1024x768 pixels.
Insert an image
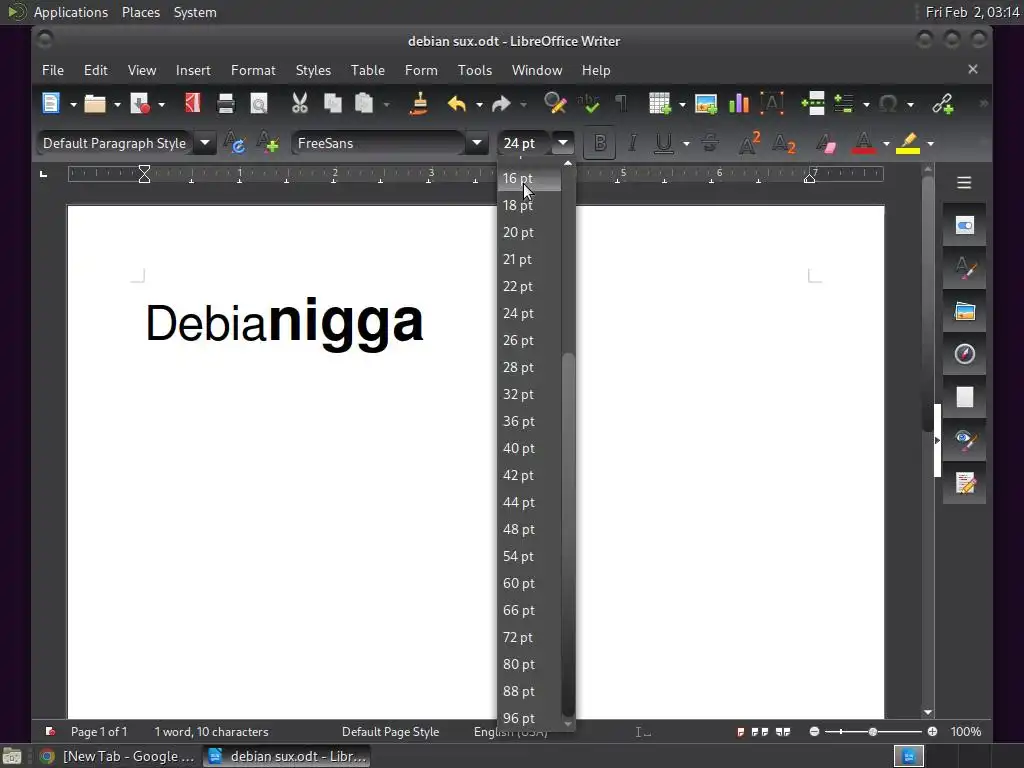coord(706,103)
